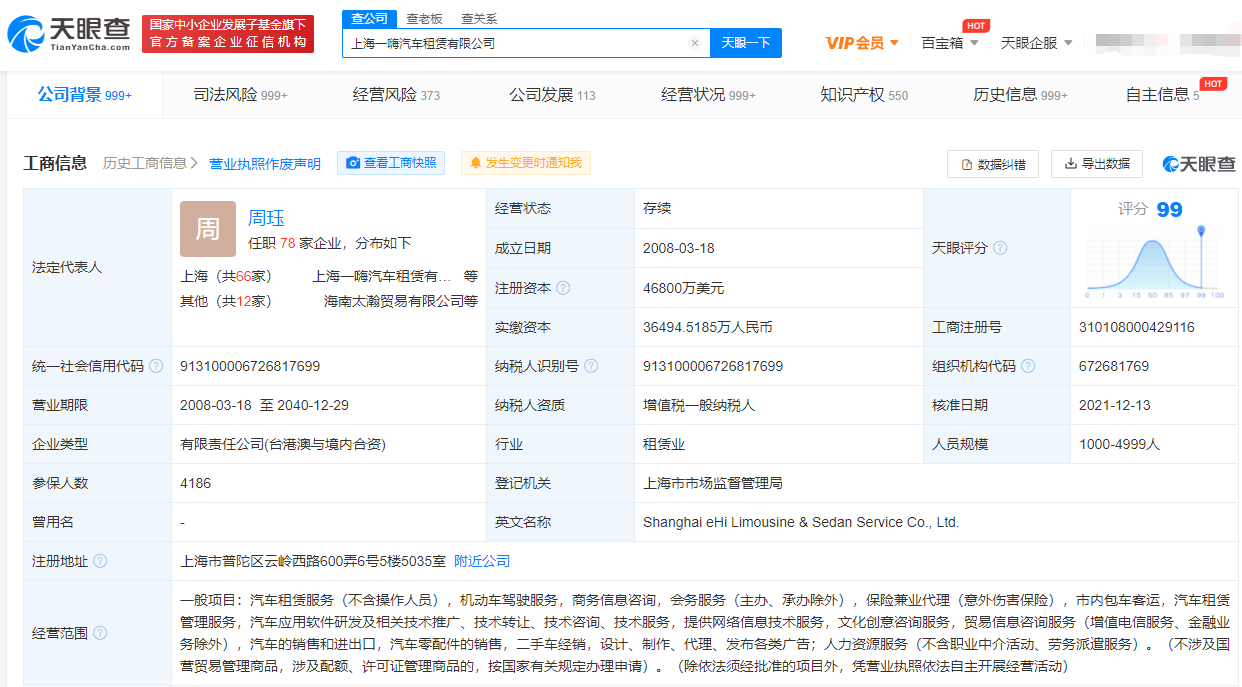Screen dimensions: 1242x687
Task: Open the 百宝箱 dropdown menu
Action: tap(949, 43)
